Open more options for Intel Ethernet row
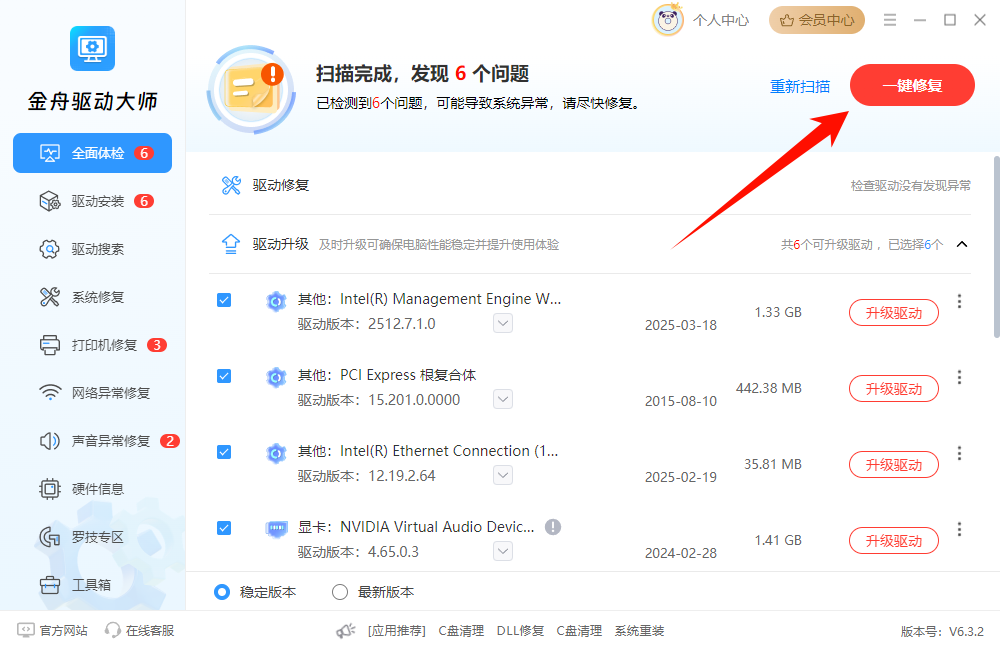This screenshot has height=650, width=1000. pyautogui.click(x=959, y=453)
